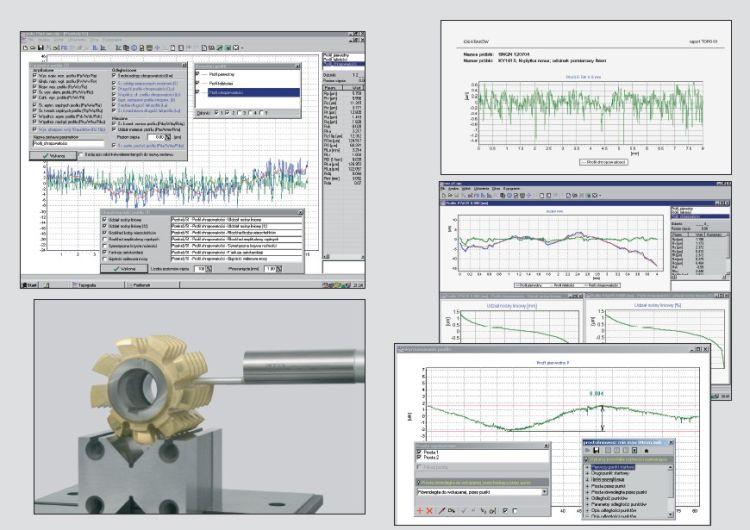This screenshot has height=530, width=750.
Task: Click the red X delete-line icon
Action: [429, 510]
